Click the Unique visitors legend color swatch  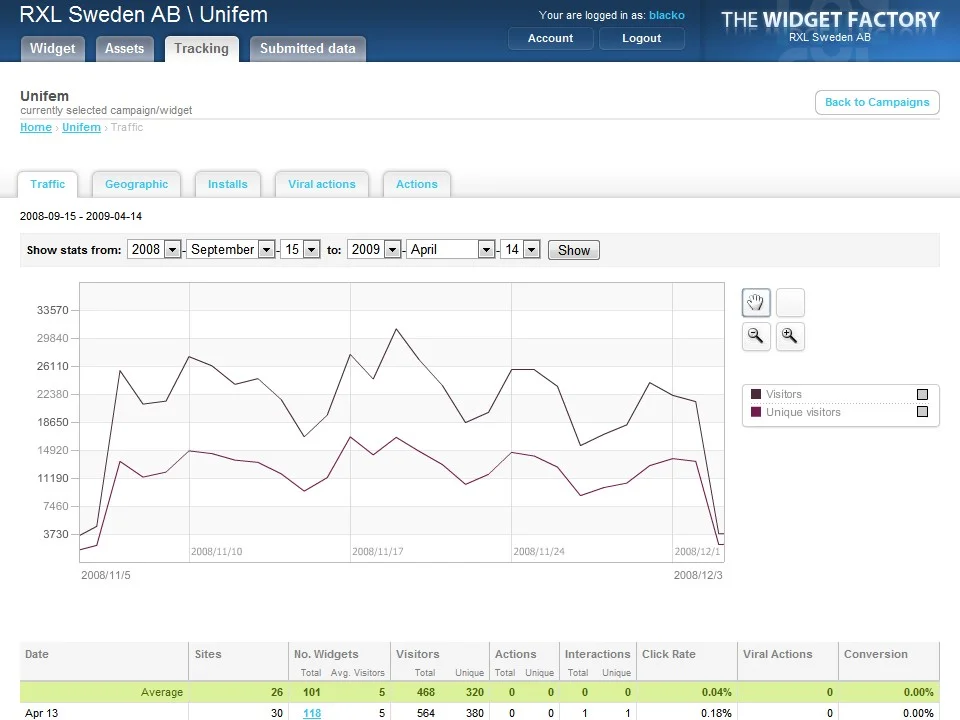click(756, 411)
